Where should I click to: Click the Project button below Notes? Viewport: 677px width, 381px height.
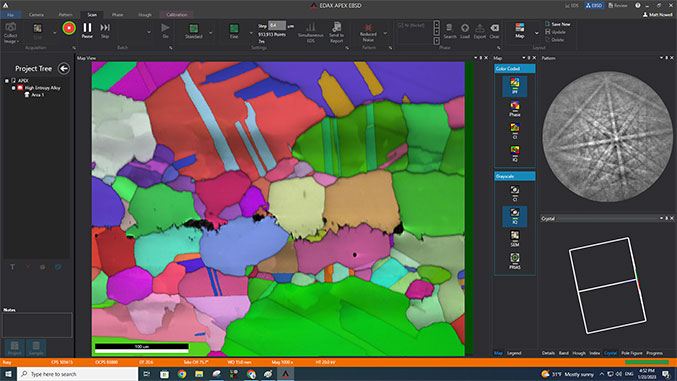(x=14, y=348)
